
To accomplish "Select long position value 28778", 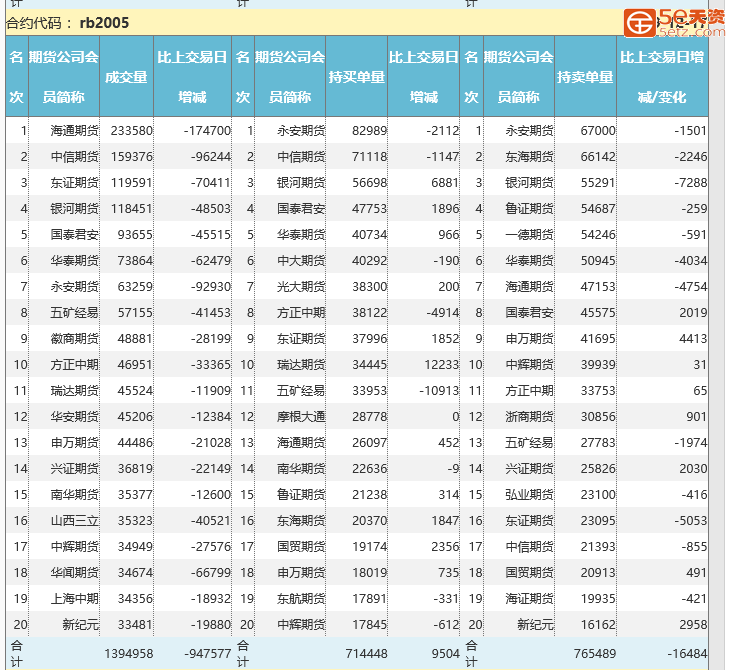I will [x=370, y=416].
